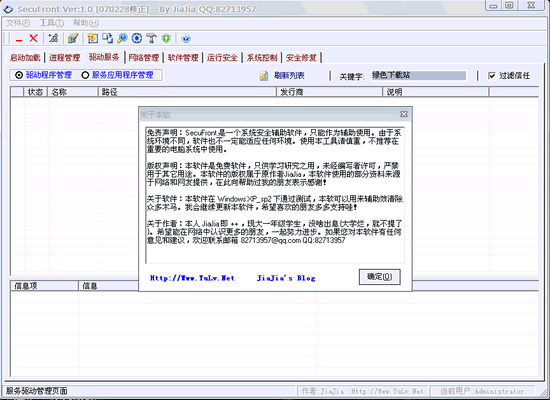
Task: Select the 服务应用程序管理 radio button
Action: tap(85, 75)
